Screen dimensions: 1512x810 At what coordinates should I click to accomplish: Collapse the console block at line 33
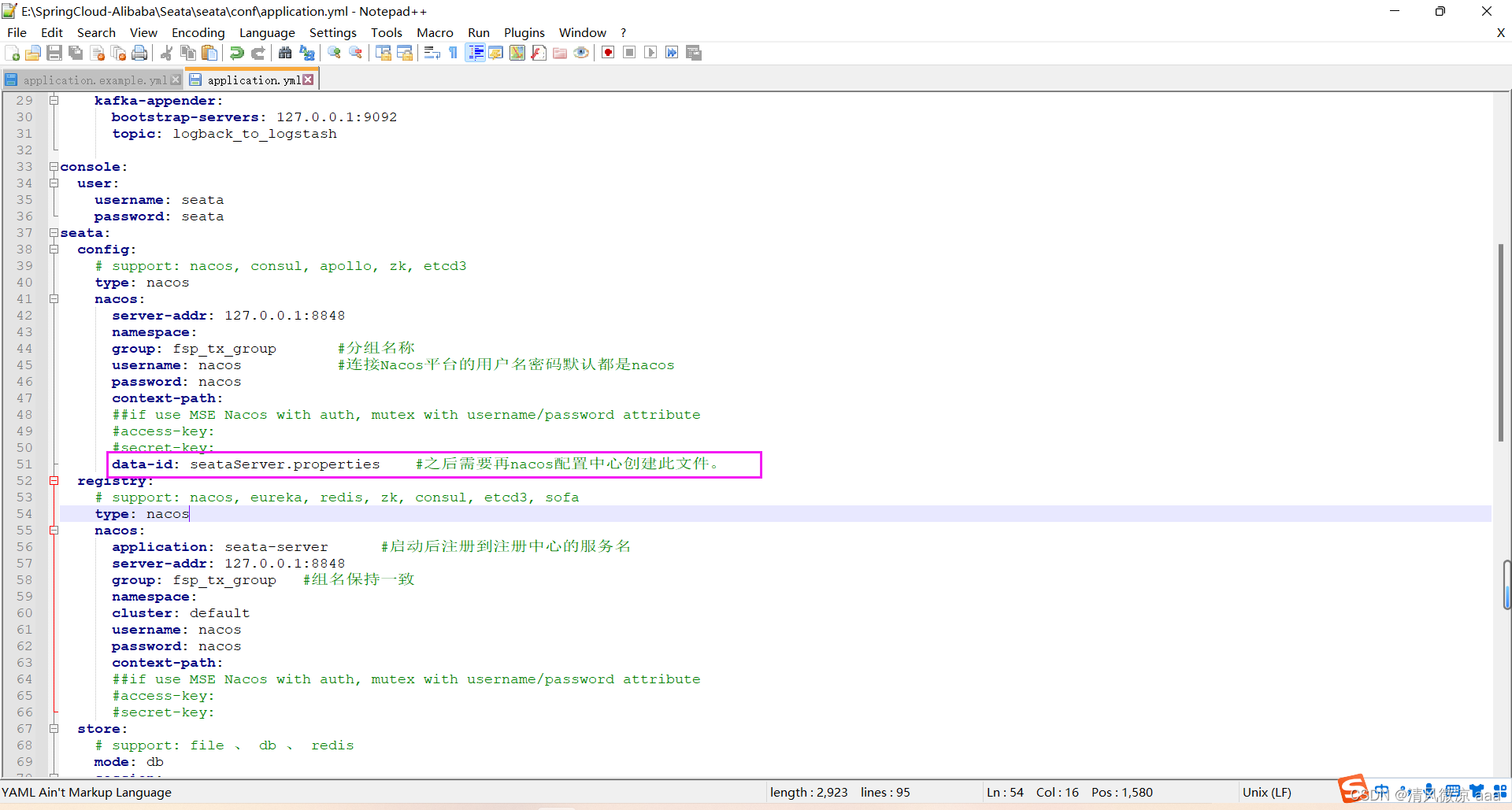pyautogui.click(x=54, y=166)
